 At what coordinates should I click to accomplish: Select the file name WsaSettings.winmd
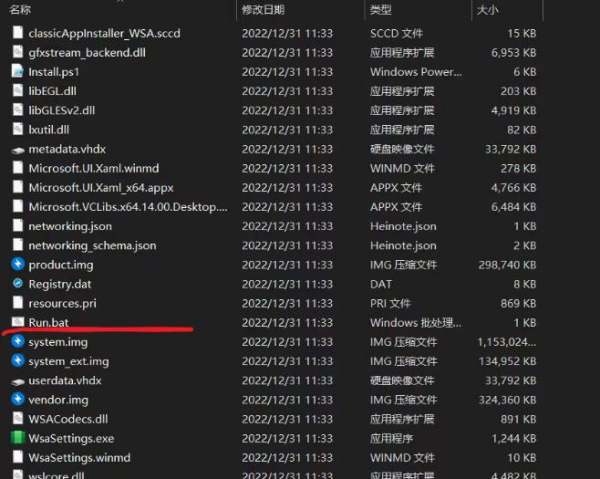79,458
